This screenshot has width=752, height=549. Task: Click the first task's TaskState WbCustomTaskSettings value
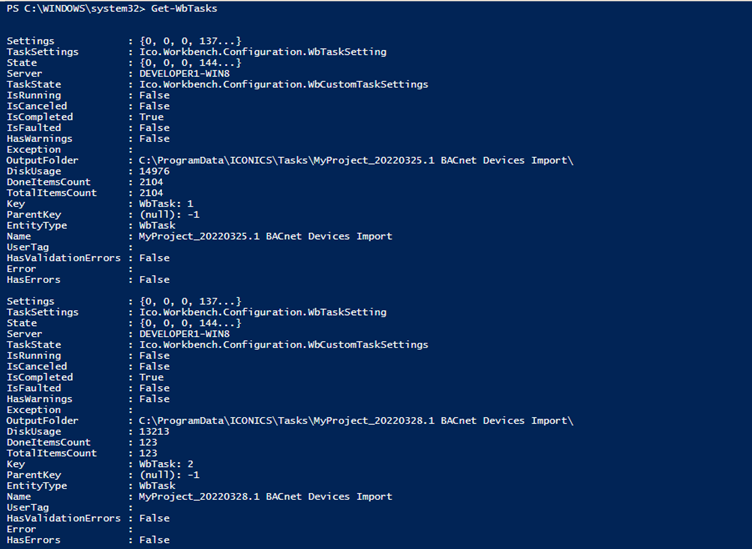[284, 85]
